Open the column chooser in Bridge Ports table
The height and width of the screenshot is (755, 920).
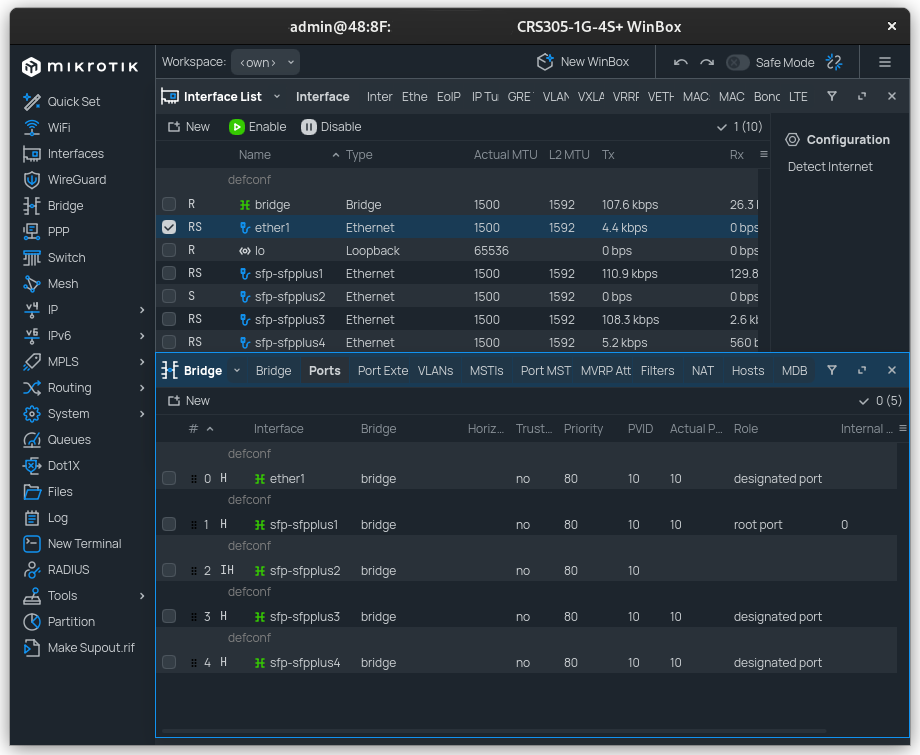(903, 429)
